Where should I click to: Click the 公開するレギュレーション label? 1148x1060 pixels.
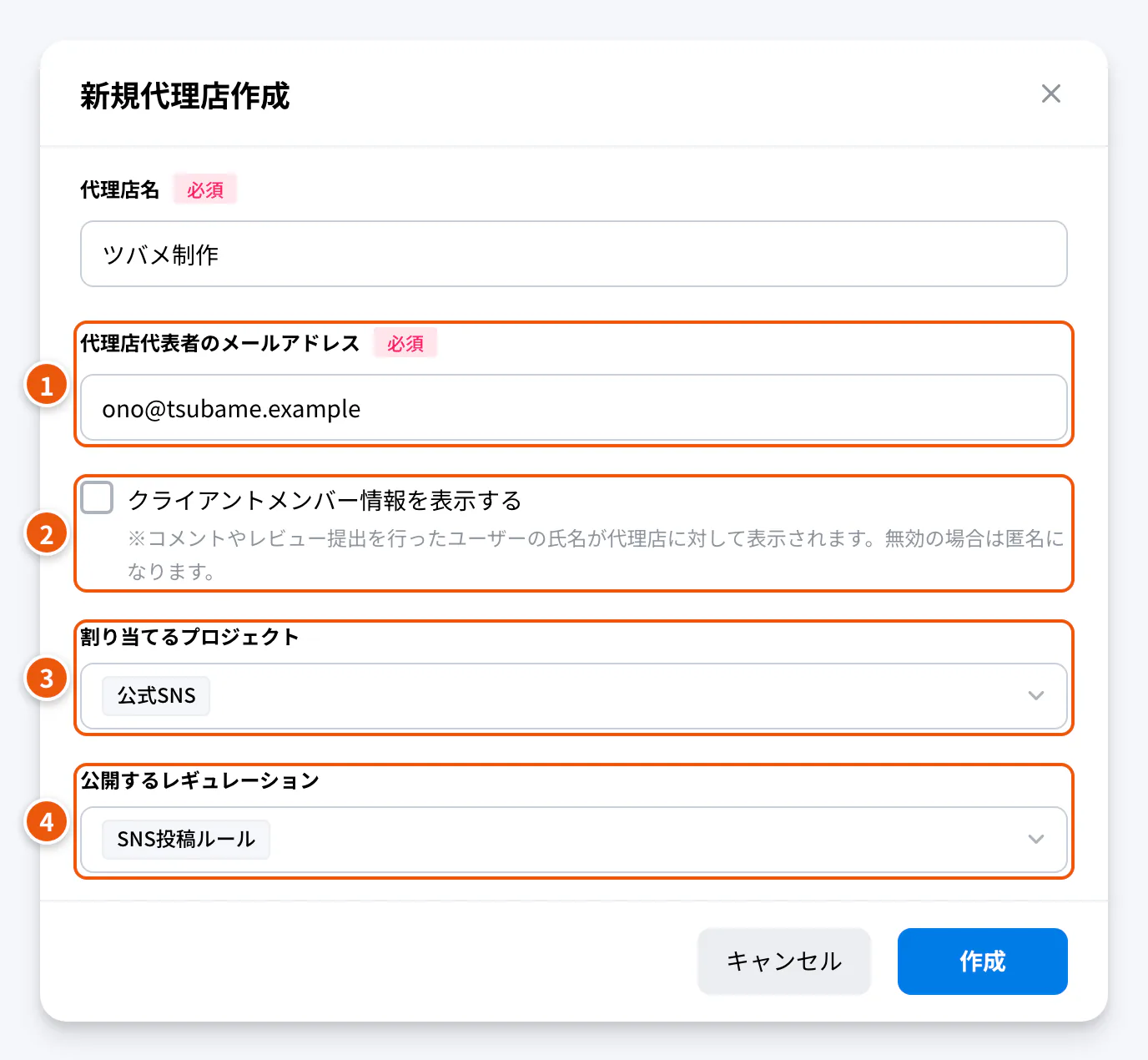200,780
